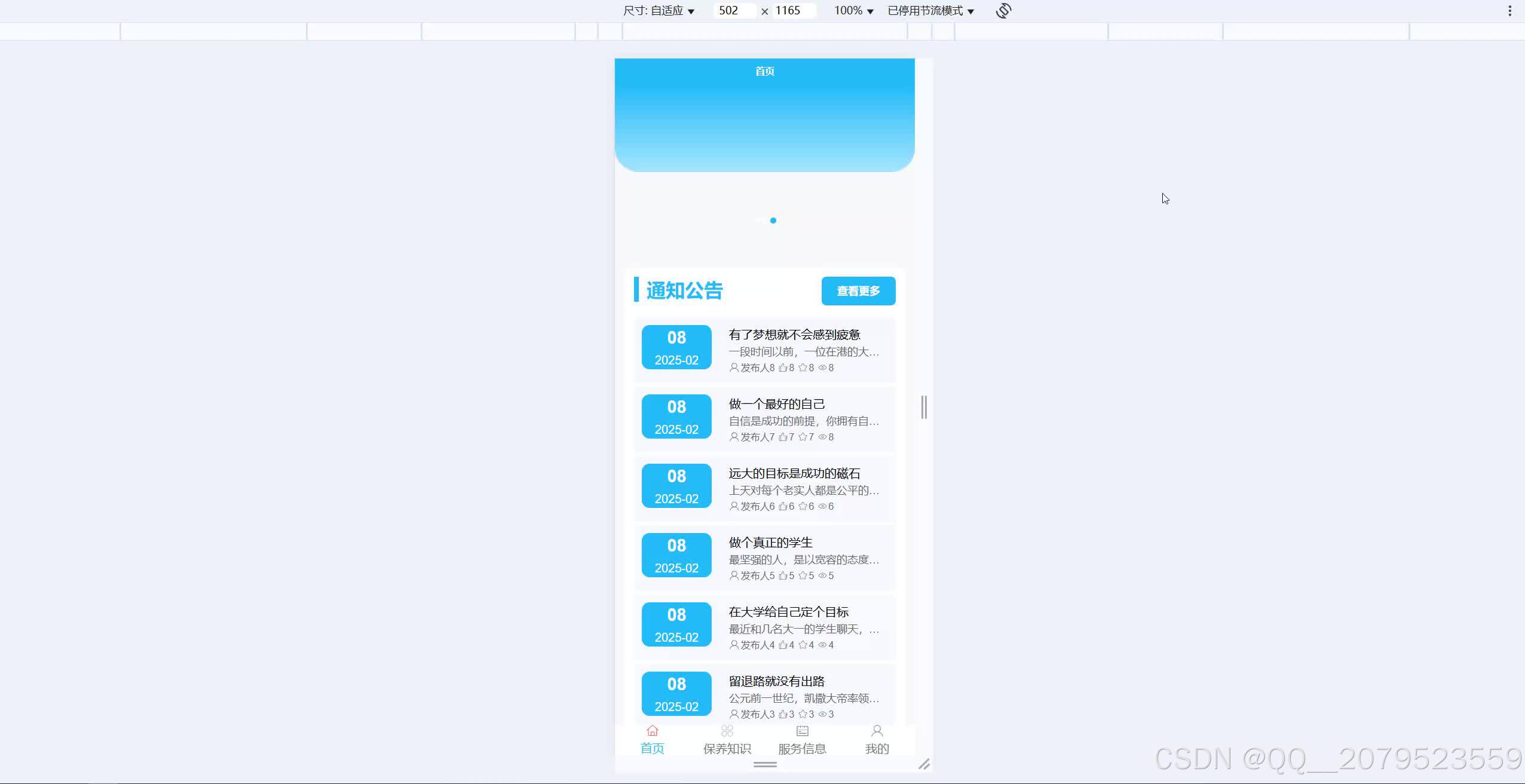
Task: Click the corner viewport resize handle
Action: click(924, 764)
